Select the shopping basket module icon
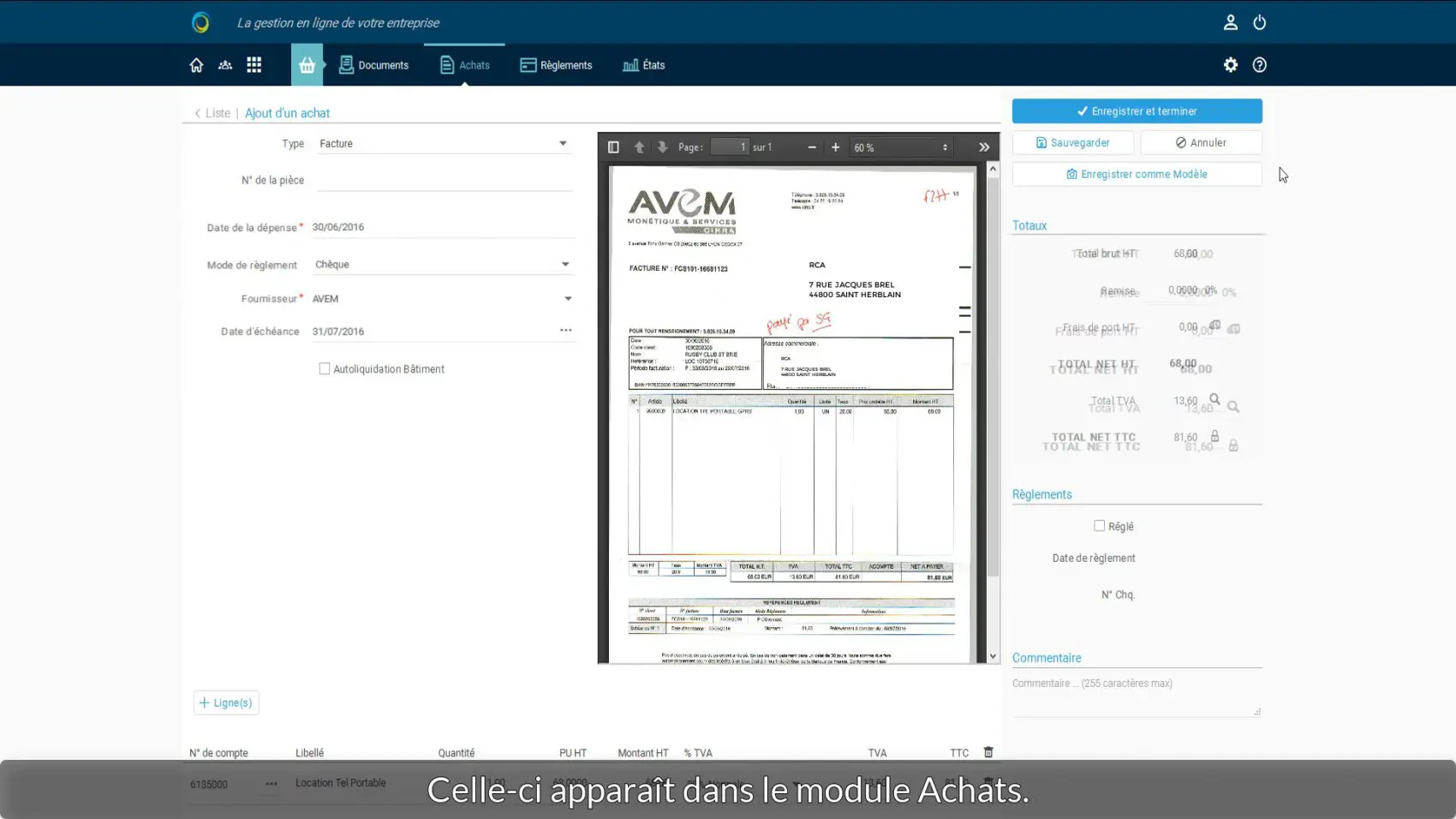 point(307,65)
